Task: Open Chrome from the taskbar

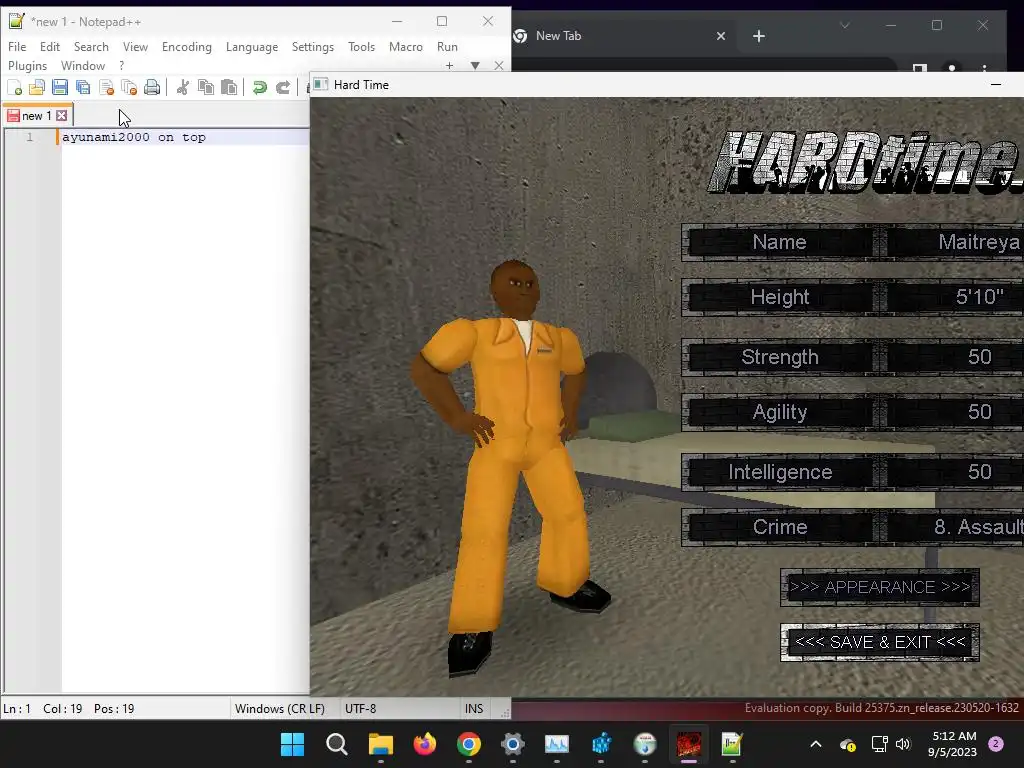Action: click(x=469, y=744)
